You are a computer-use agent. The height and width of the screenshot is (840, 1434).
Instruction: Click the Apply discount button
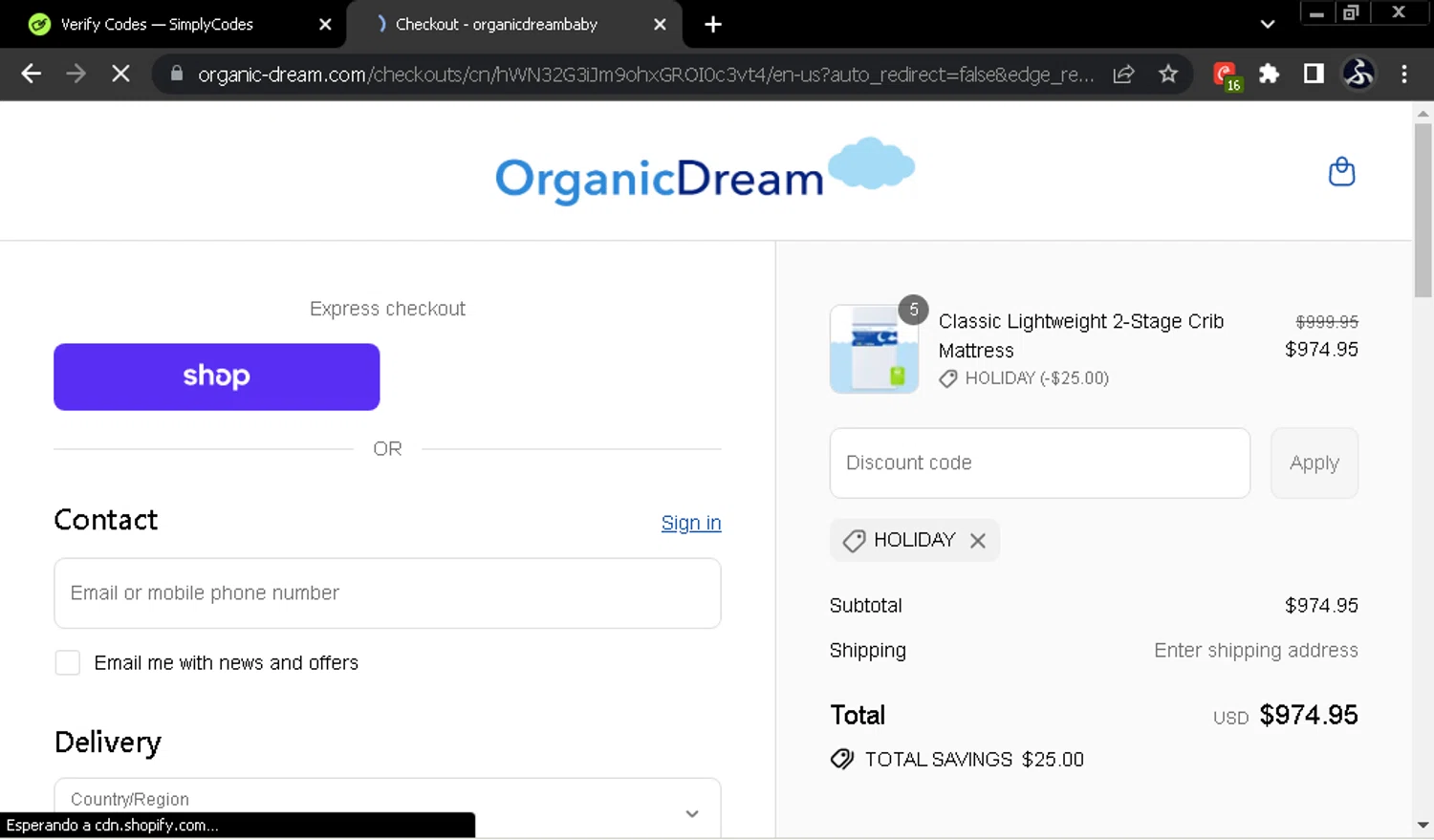coord(1314,463)
